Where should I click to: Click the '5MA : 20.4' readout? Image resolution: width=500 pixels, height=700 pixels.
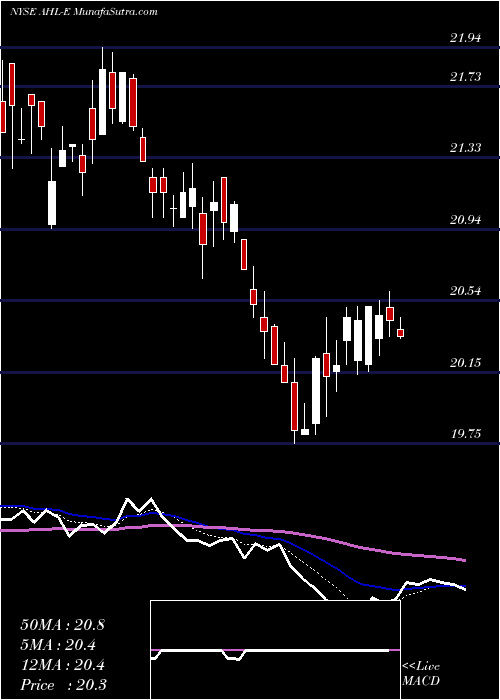(59, 645)
